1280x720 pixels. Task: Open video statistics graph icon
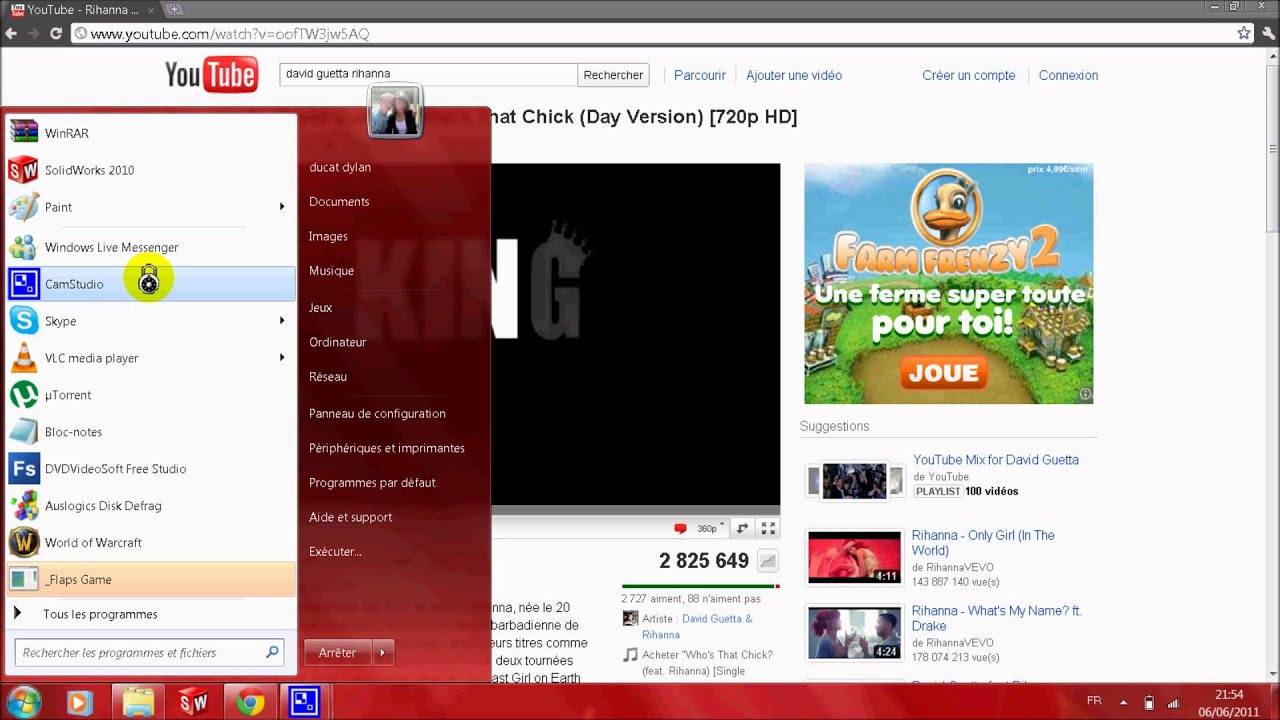tap(768, 561)
